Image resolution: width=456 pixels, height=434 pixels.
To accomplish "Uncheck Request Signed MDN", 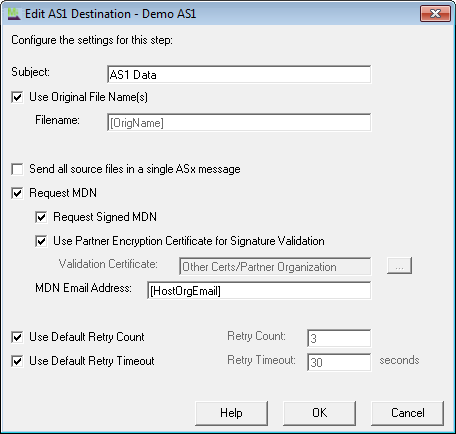I will pos(41,217).
